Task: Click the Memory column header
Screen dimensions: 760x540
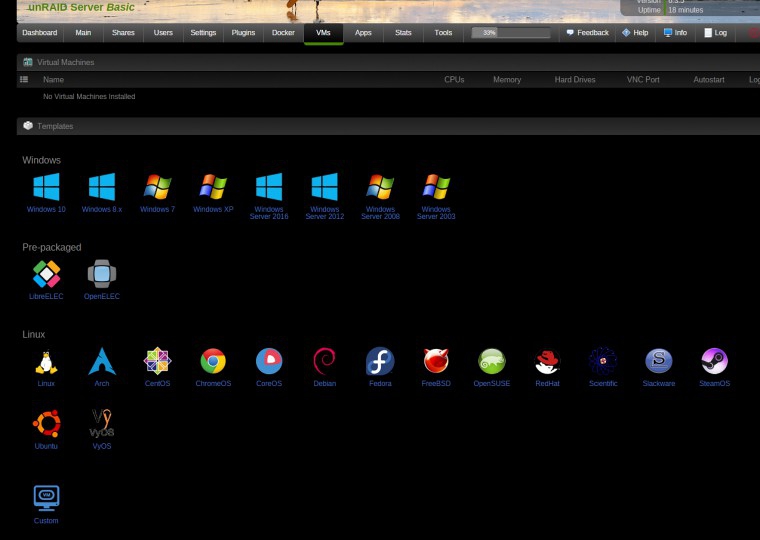Action: 507,79
